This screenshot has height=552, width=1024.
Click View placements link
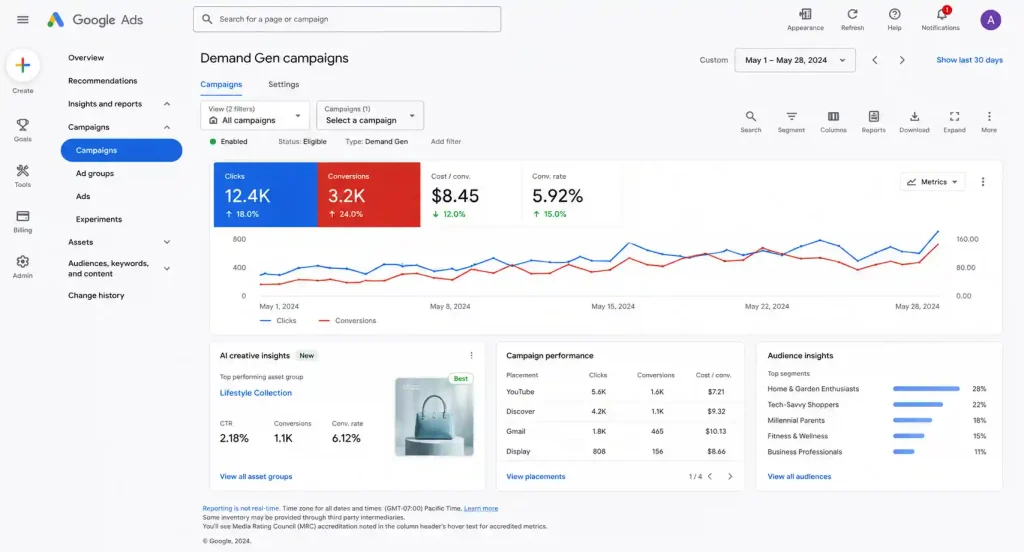coord(536,476)
